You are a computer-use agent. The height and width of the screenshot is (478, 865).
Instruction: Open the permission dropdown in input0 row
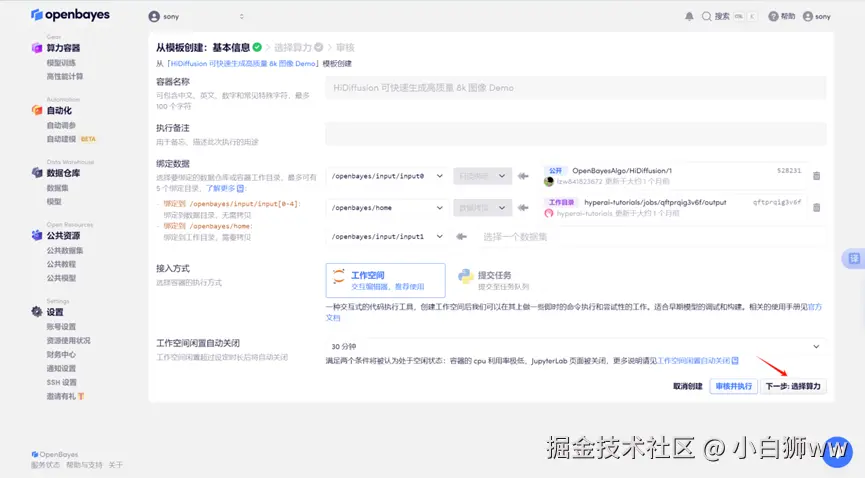point(483,176)
